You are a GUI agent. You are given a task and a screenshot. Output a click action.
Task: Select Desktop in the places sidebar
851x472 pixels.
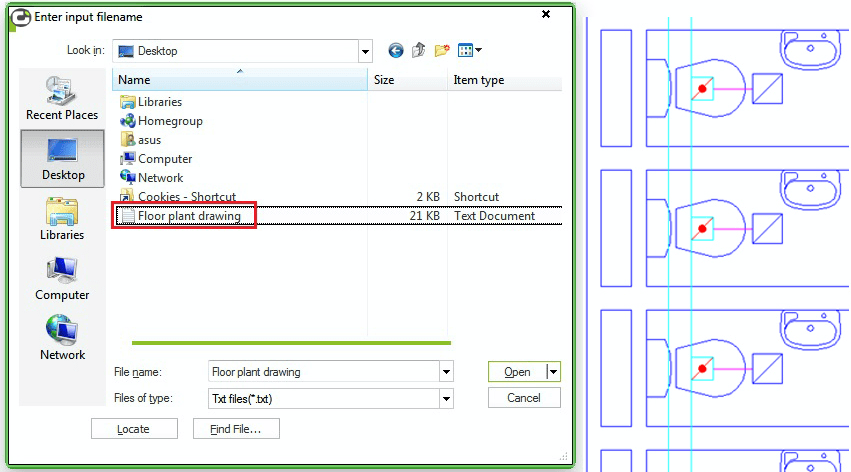[x=62, y=158]
